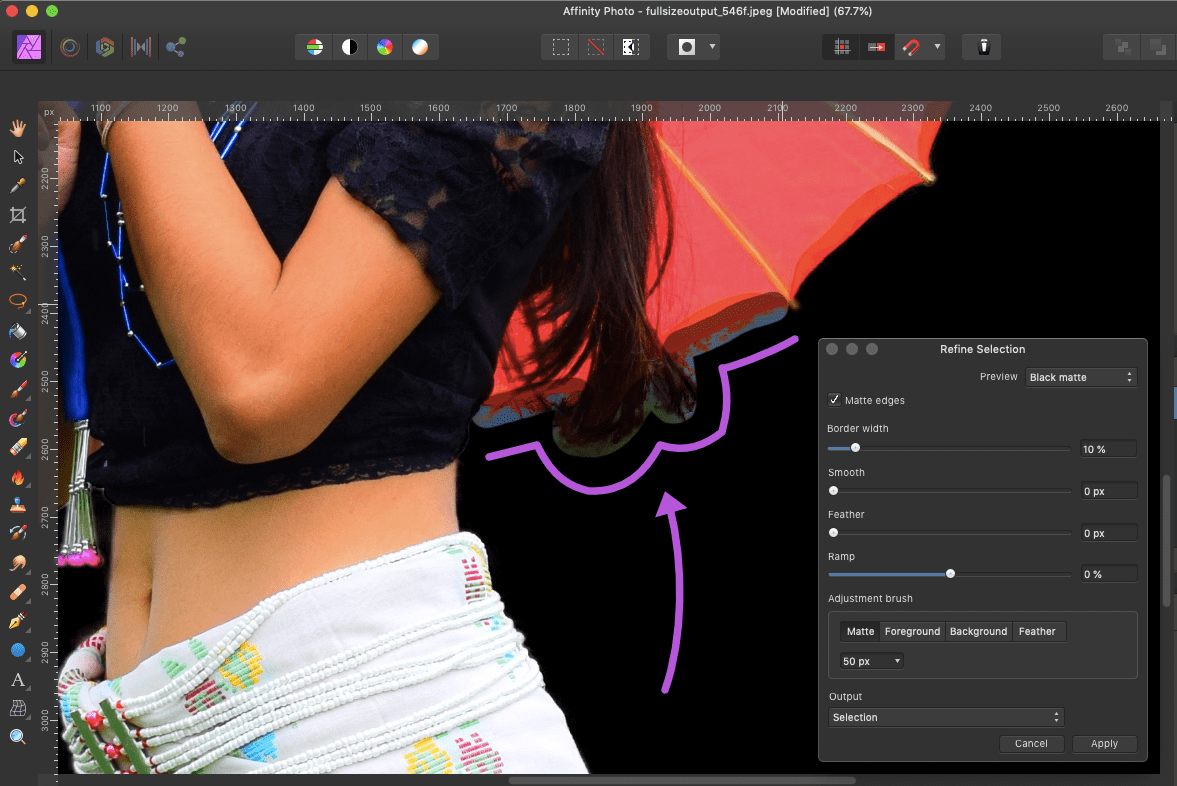The width and height of the screenshot is (1177, 786).
Task: Switch adjustment brush to Foreground
Action: (912, 631)
